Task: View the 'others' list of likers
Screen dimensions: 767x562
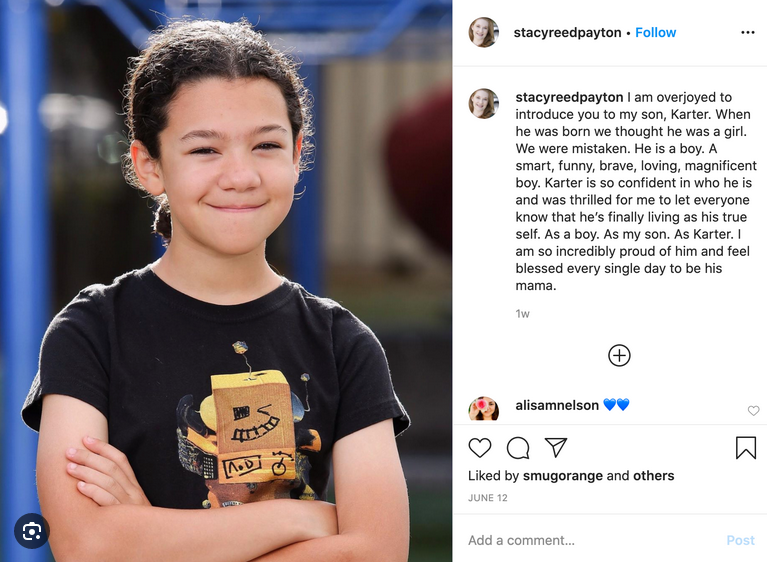Action: (654, 476)
